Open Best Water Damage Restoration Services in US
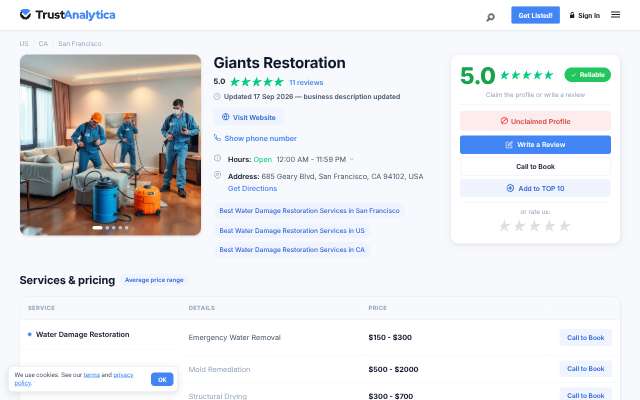 292,231
